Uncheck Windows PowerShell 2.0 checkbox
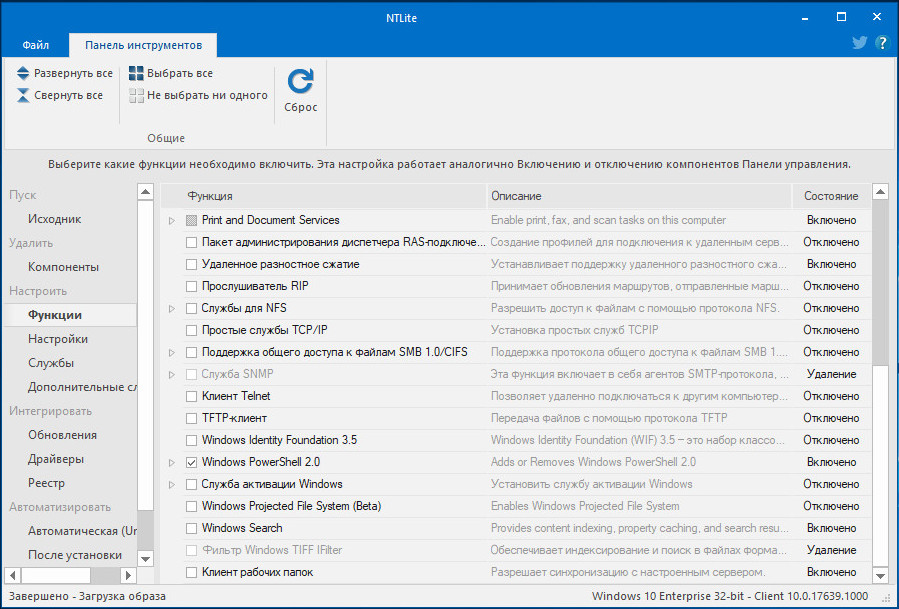The height and width of the screenshot is (609, 899). click(191, 462)
